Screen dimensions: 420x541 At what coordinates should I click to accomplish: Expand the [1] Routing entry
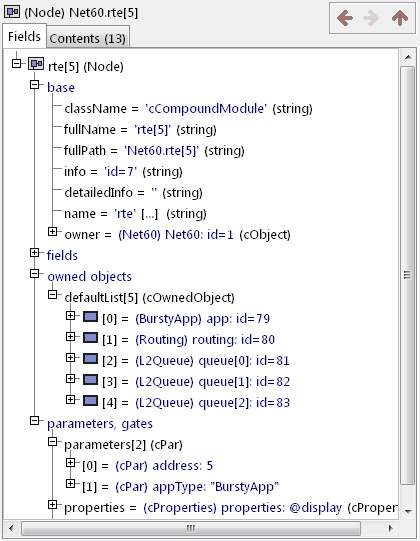(x=70, y=336)
